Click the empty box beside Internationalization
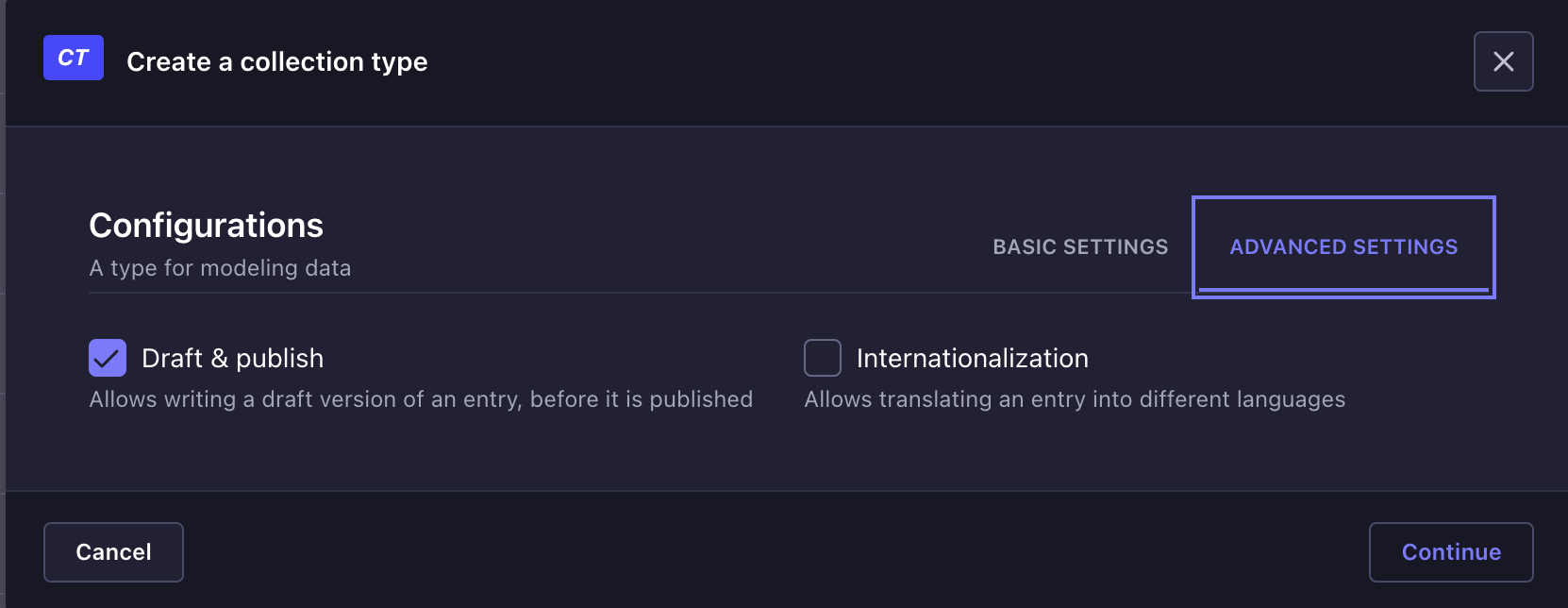Viewport: 1568px width, 608px height. point(823,358)
